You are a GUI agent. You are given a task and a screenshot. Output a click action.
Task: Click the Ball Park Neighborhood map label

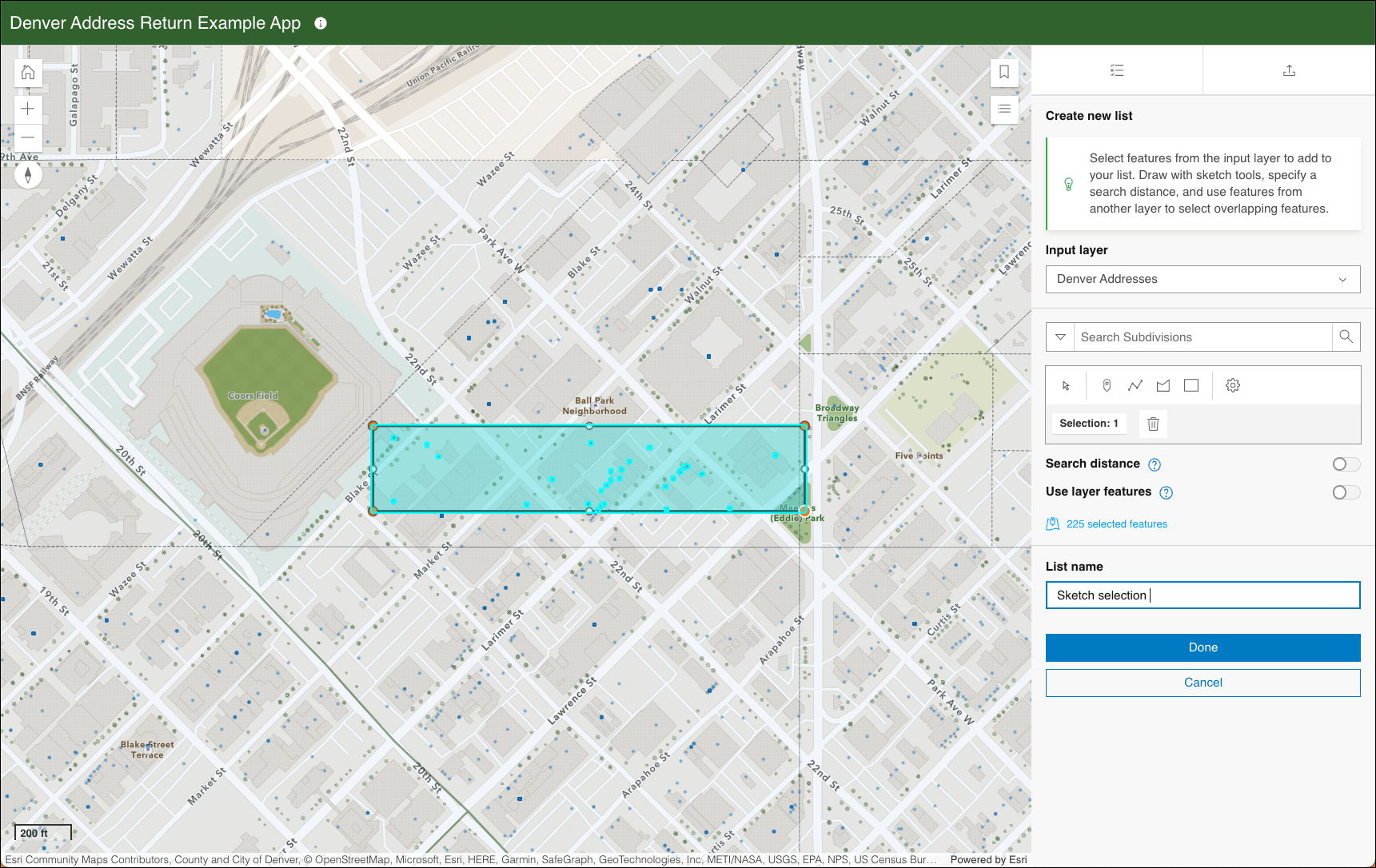pos(594,406)
